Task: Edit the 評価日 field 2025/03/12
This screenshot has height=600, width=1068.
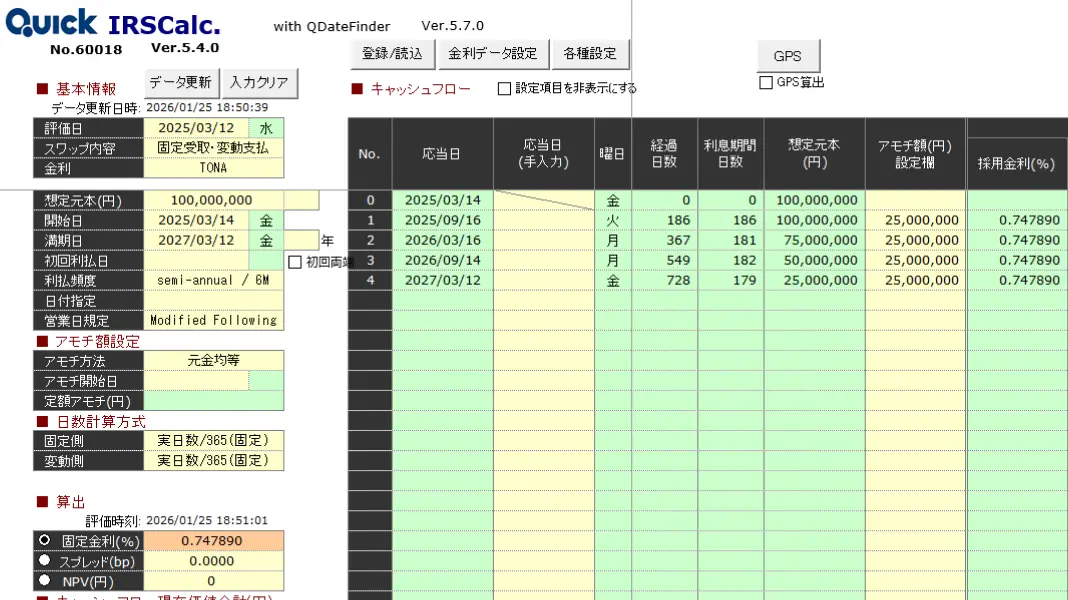Action: (196, 128)
